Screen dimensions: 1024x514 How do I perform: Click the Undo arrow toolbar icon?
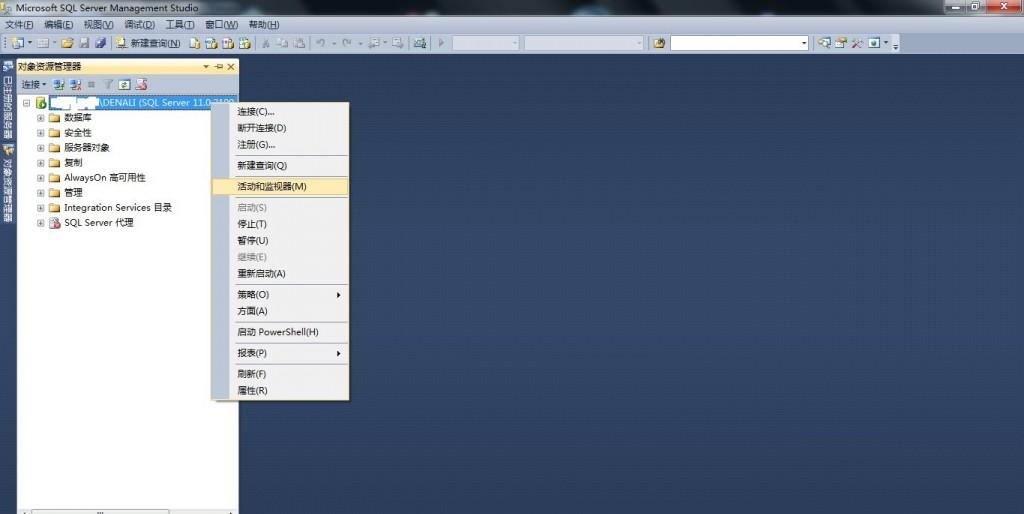[x=321, y=43]
